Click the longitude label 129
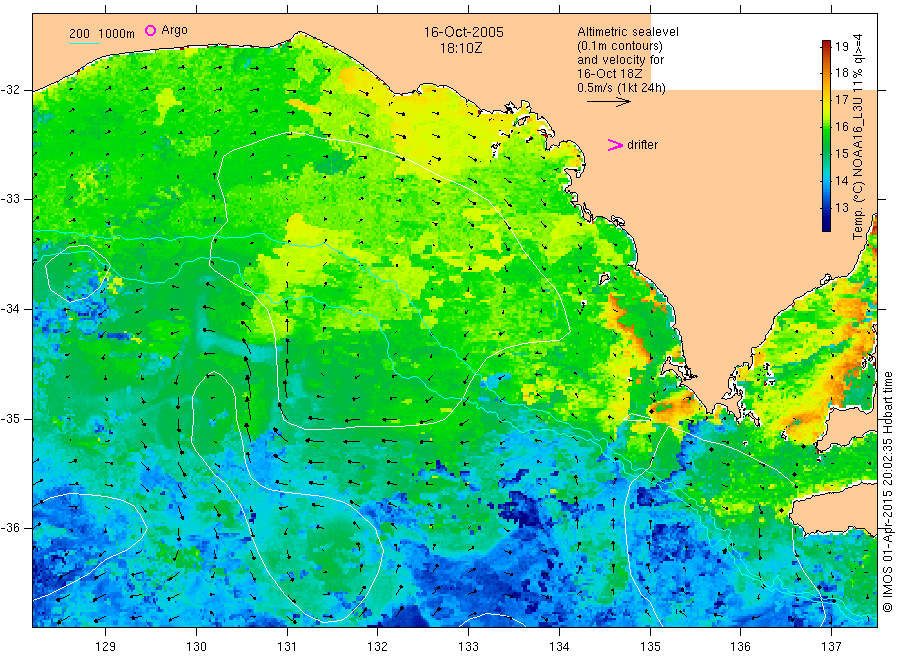This screenshot has height=660, width=900. tap(106, 647)
